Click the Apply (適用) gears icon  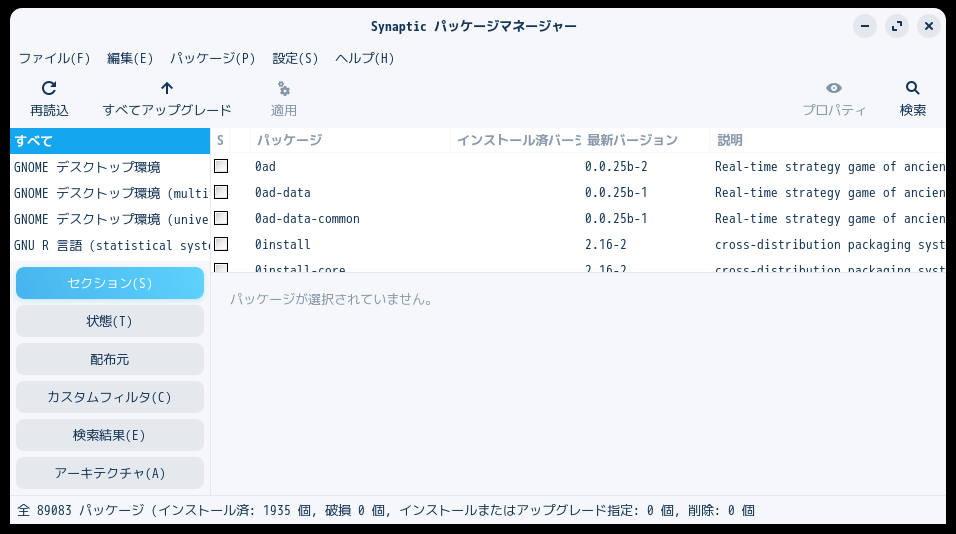point(284,89)
